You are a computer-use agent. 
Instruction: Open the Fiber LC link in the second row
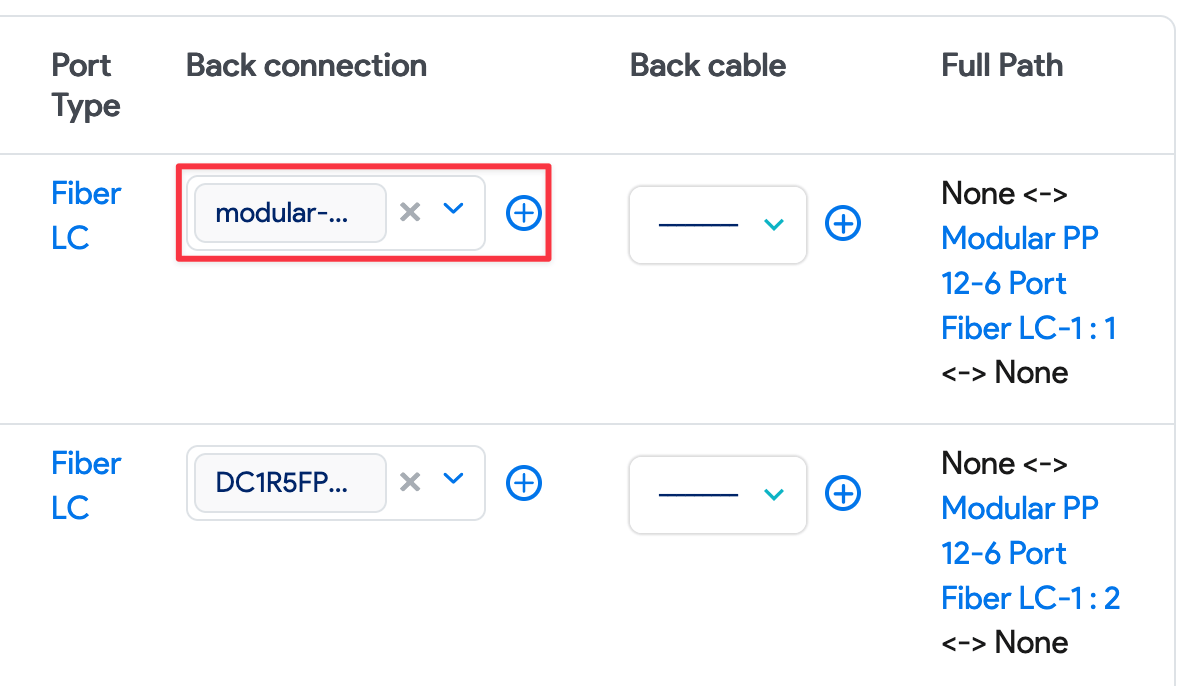(x=86, y=485)
